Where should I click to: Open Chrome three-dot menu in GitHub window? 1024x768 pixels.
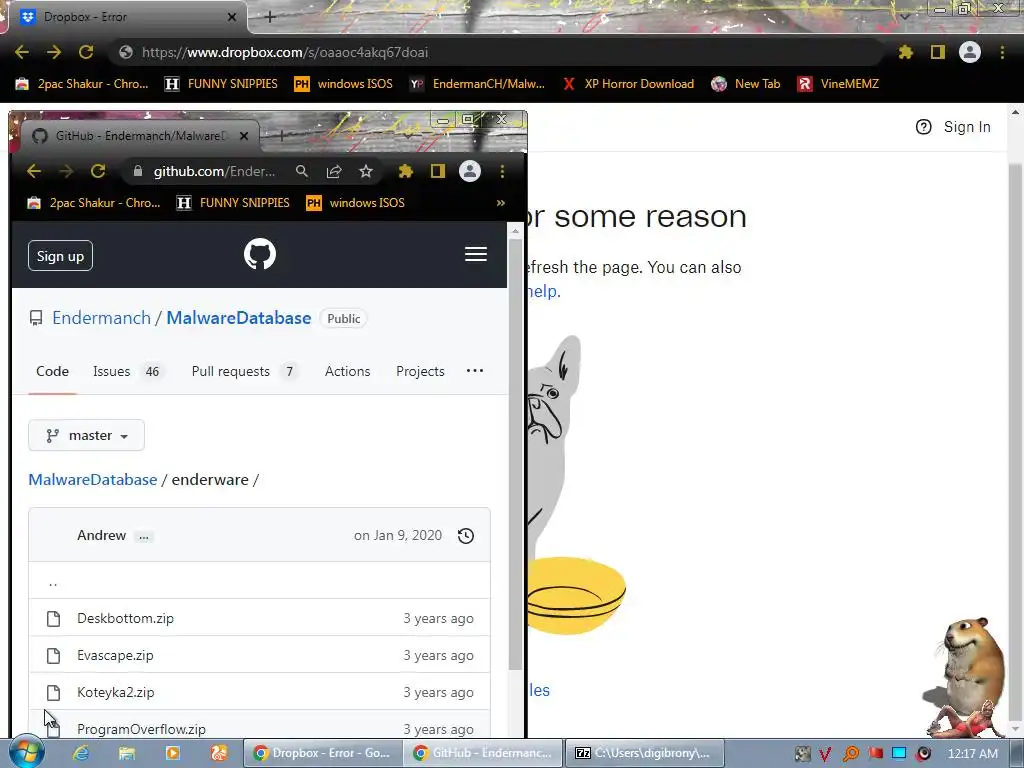(502, 171)
